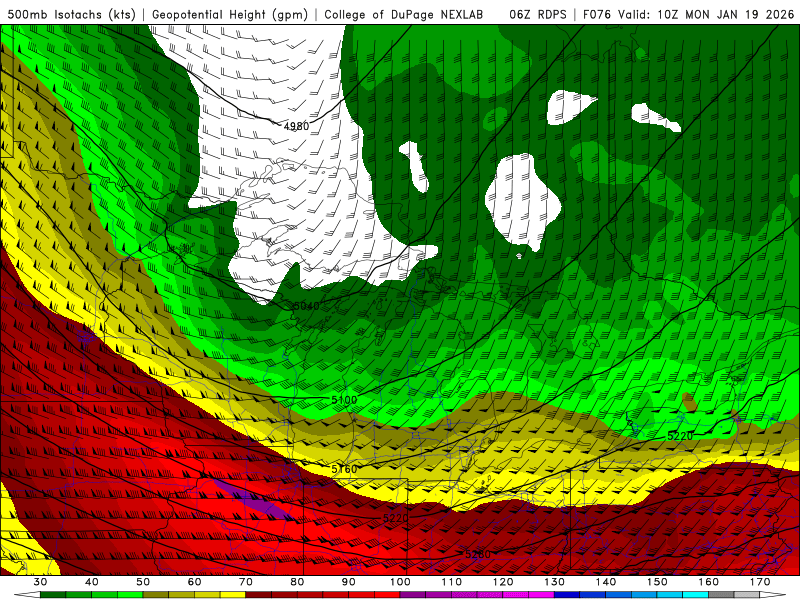Select the '06Z RDPS' model run label
This screenshot has width=800, height=600.
(x=538, y=14)
